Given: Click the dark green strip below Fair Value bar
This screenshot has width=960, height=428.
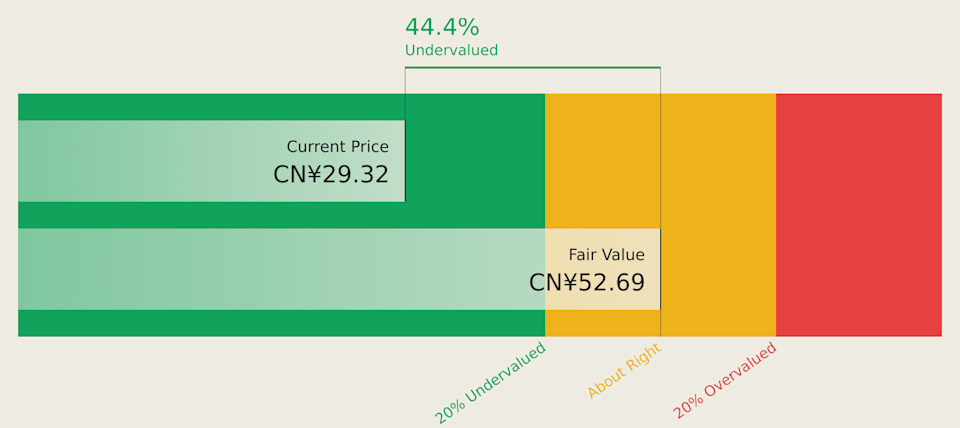Looking at the screenshot, I should [280, 323].
